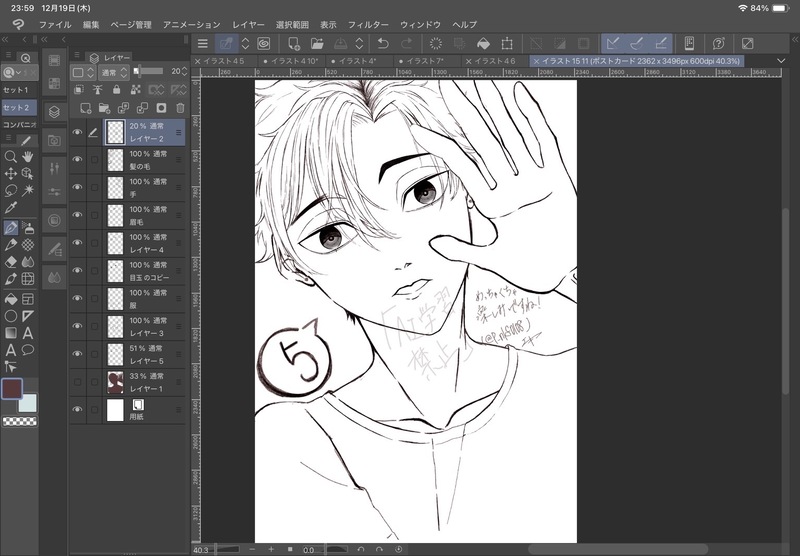Toggle visibility of the 用紙 paper layer

(x=78, y=409)
